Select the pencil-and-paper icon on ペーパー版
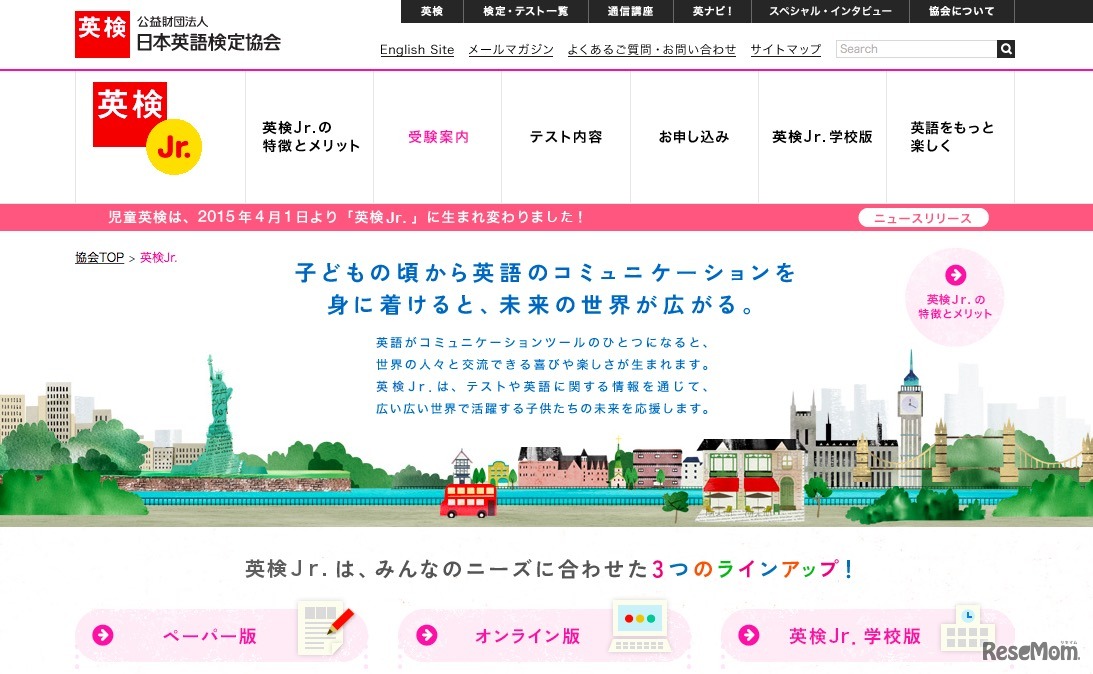The image size is (1093, 674). [323, 628]
